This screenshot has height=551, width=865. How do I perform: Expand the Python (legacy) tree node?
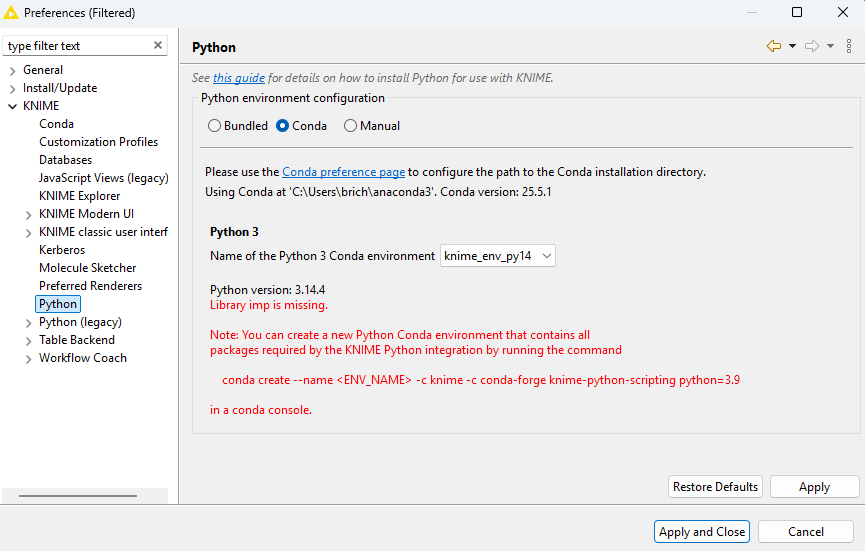pos(28,322)
